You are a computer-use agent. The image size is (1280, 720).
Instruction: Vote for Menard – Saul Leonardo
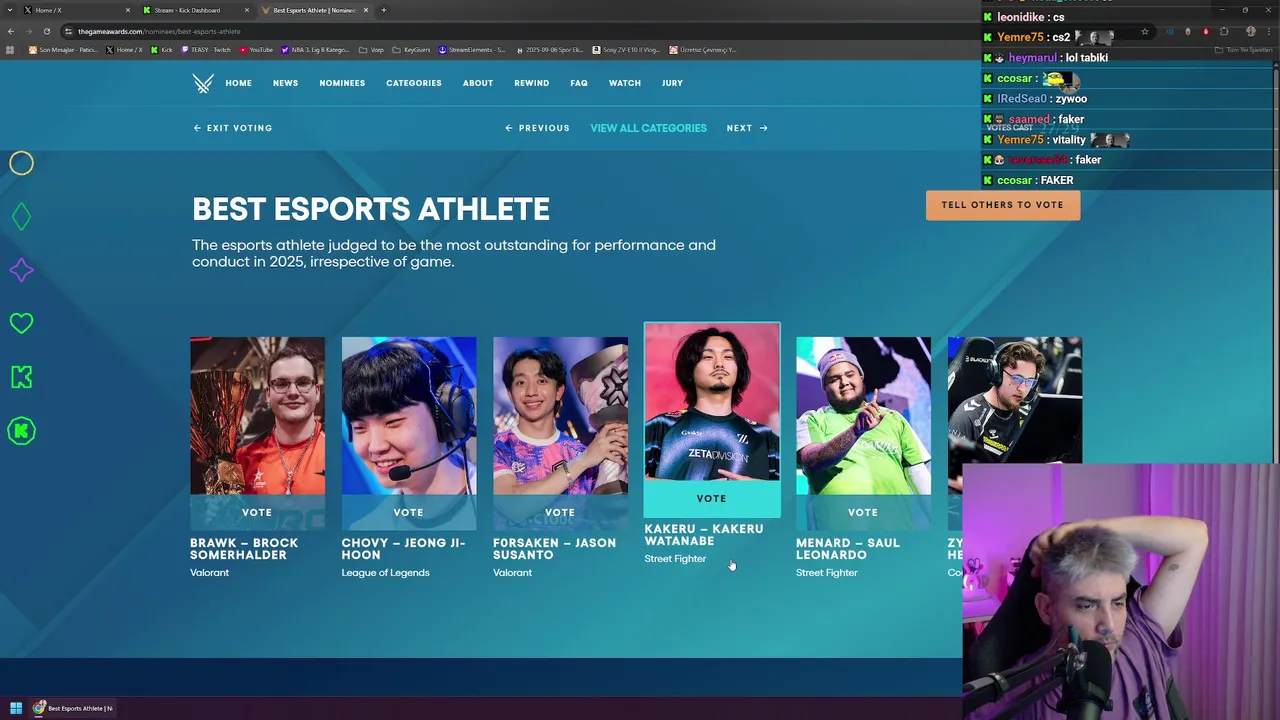pos(863,512)
